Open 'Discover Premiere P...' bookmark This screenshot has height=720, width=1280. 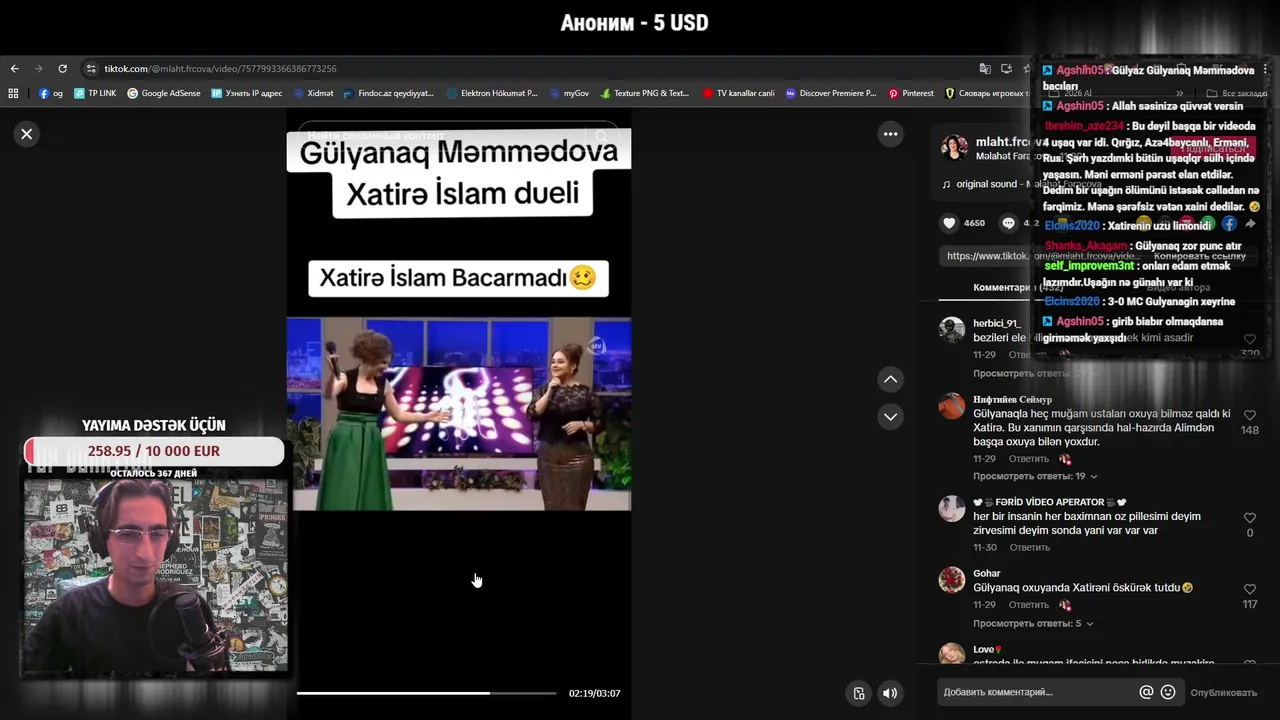pos(831,93)
